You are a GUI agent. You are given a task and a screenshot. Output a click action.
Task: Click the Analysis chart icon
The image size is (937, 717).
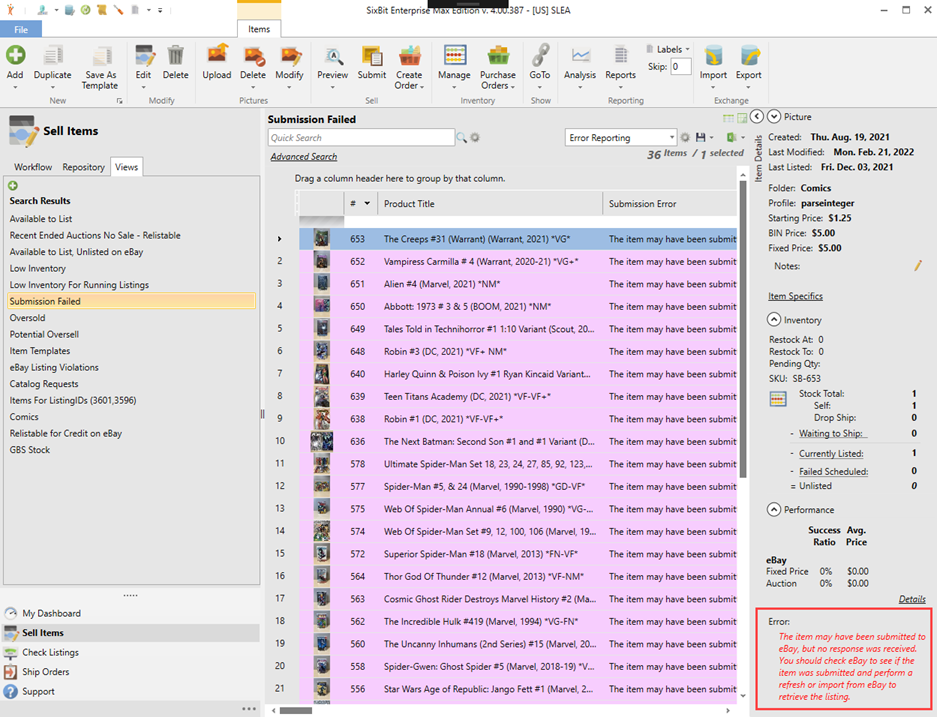(x=580, y=56)
